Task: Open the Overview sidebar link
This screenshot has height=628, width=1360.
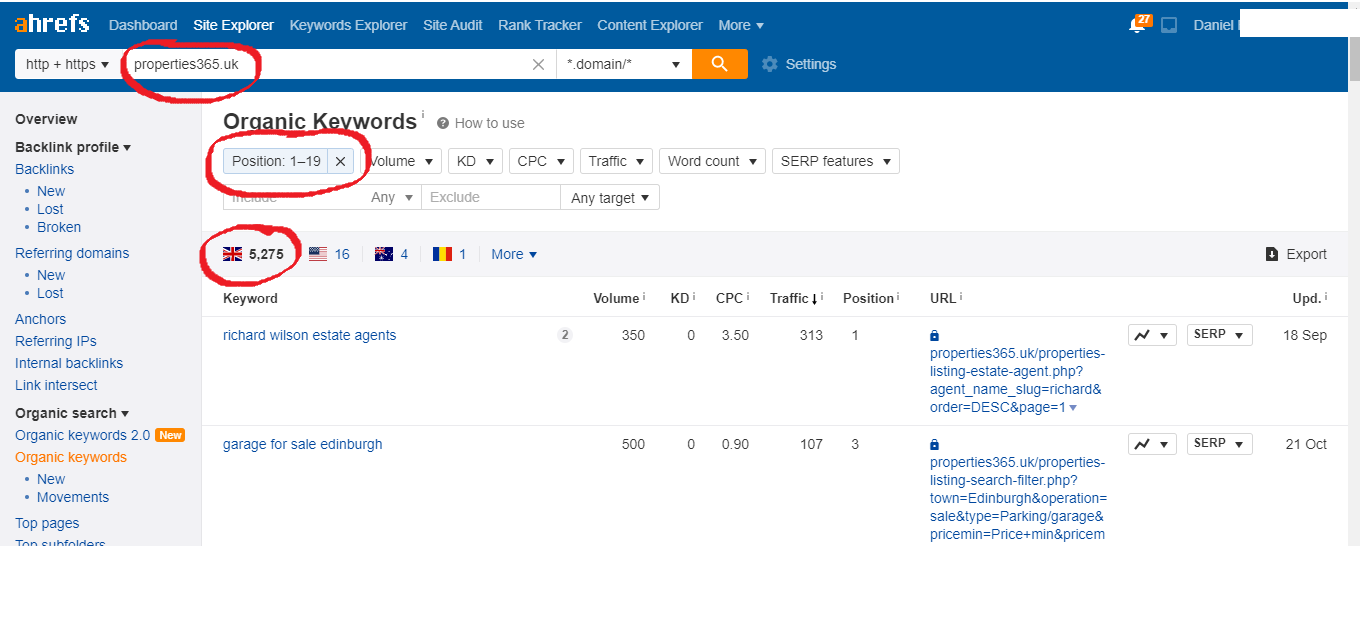Action: [46, 119]
